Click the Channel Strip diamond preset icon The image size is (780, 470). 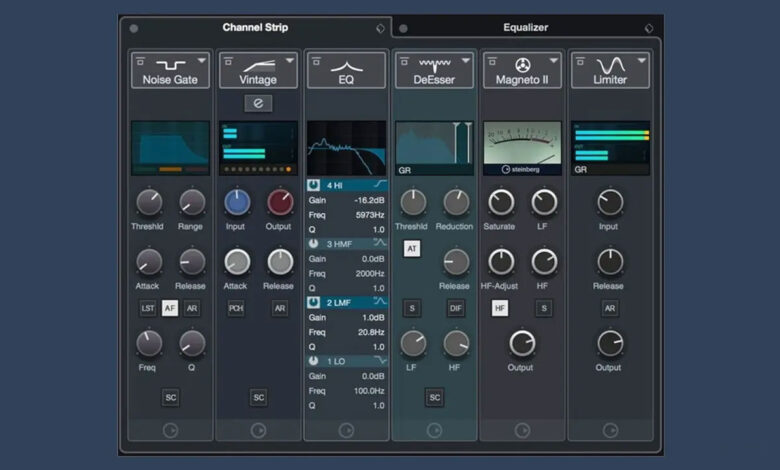click(x=381, y=28)
